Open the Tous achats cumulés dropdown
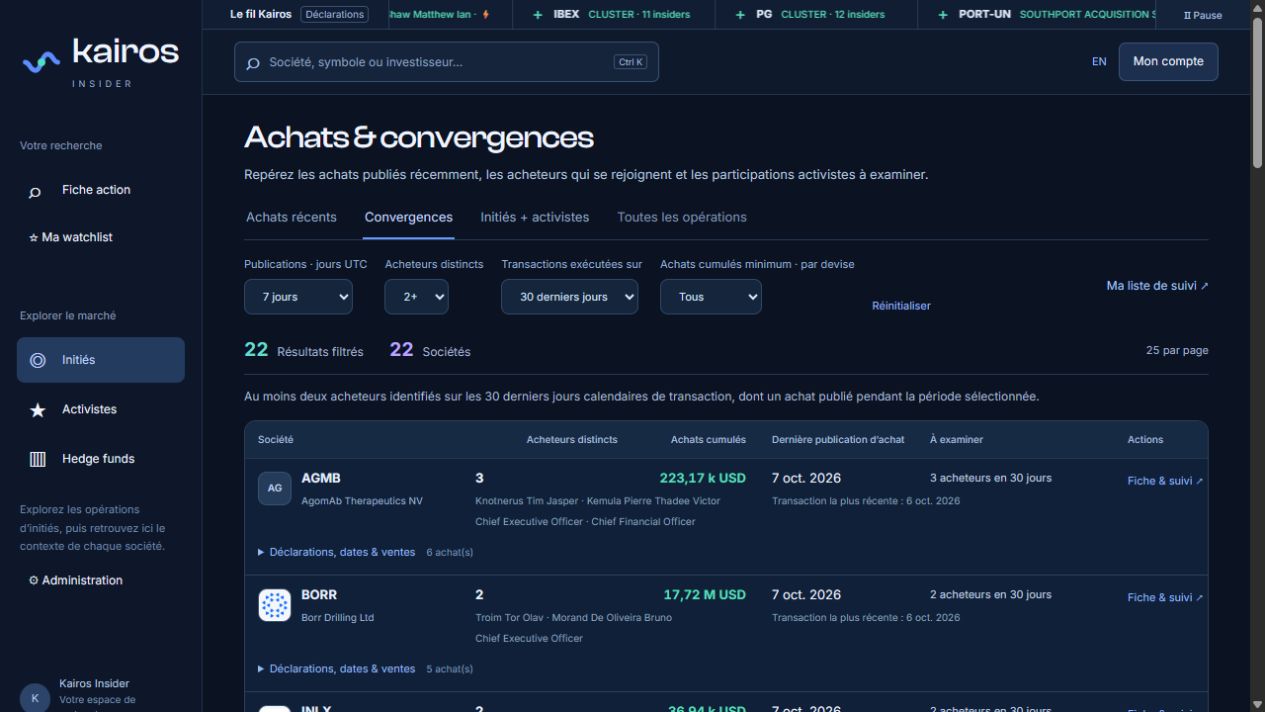This screenshot has height=712, width=1265. coord(710,297)
